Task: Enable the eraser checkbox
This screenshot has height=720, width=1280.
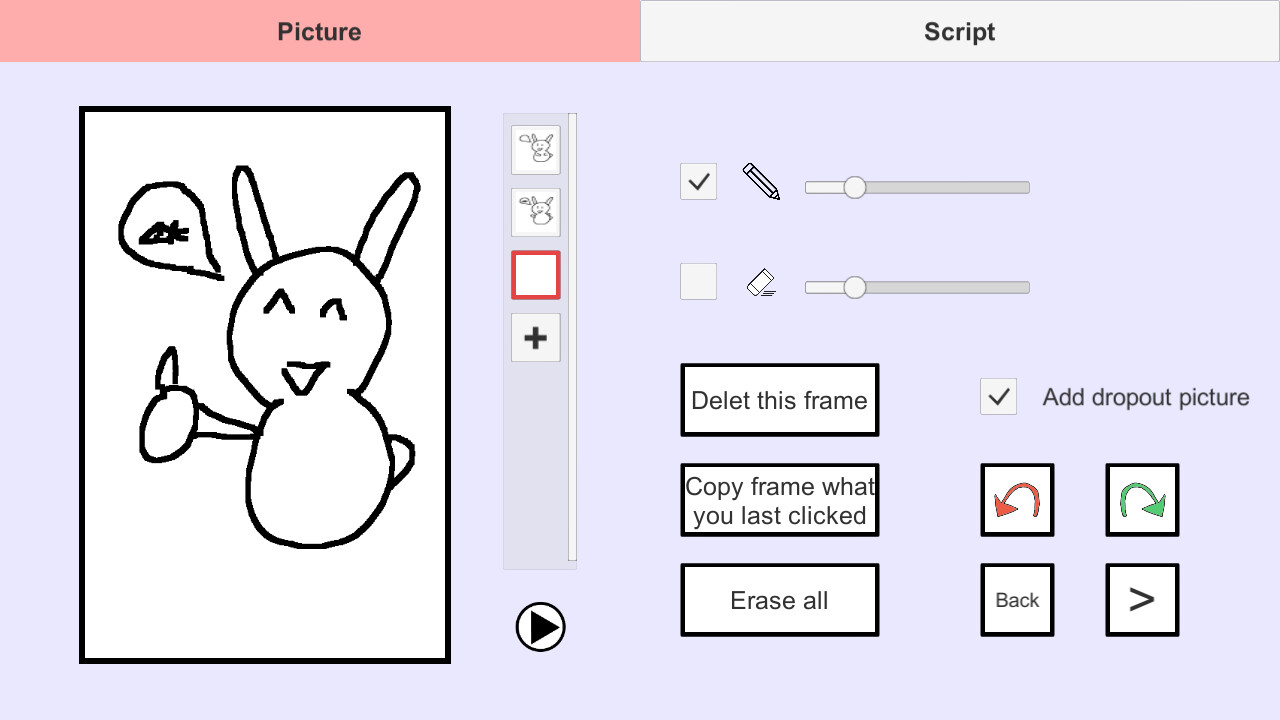Action: (698, 282)
